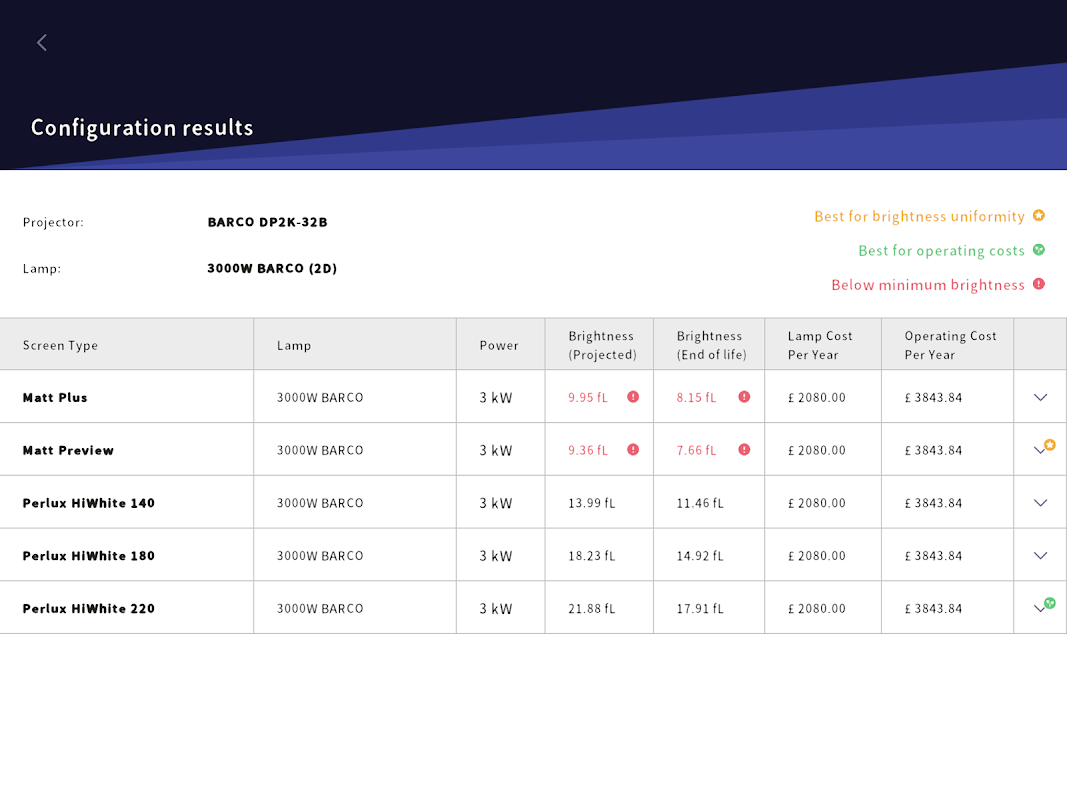Click 'Best for operating costs' legend text
The width and height of the screenshot is (1067, 800).
pos(941,251)
